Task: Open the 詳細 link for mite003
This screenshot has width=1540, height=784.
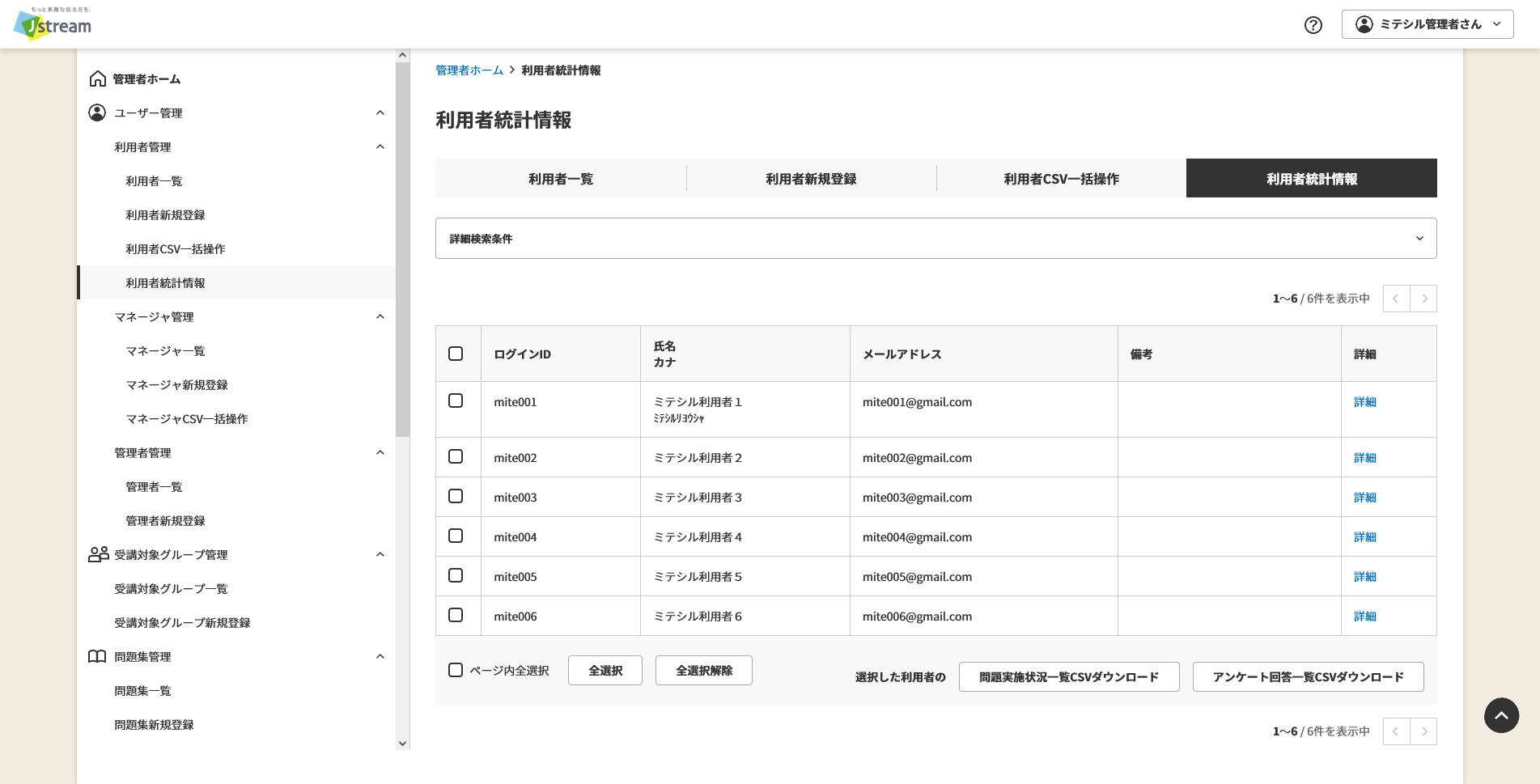Action: click(x=1364, y=497)
